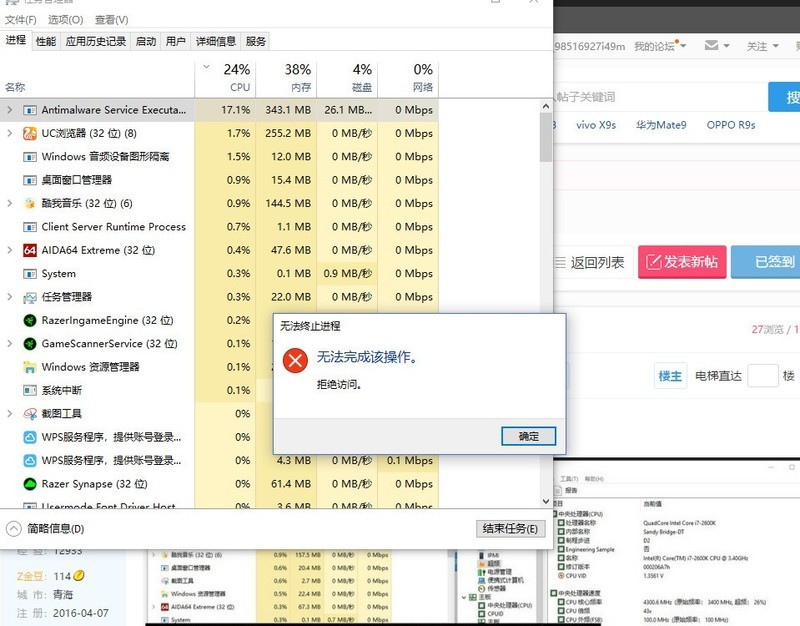This screenshot has width=800, height=626.
Task: Open the 查看(V) menu
Action: tap(111, 20)
